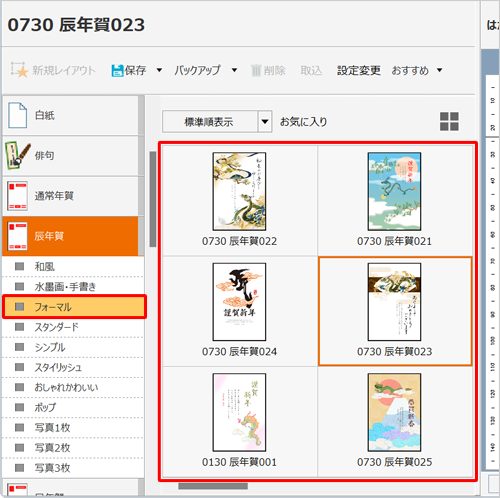The image size is (500, 498).
Task: Click the 0730 辰年賀022 caption text
Action: [239, 241]
